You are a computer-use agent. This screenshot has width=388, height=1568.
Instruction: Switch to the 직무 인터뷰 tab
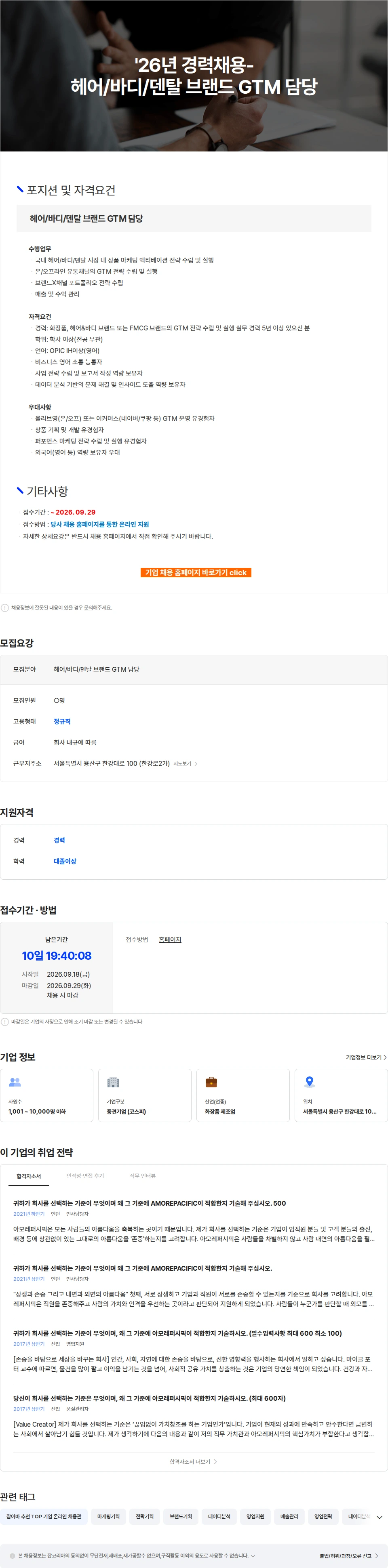coord(143,1176)
